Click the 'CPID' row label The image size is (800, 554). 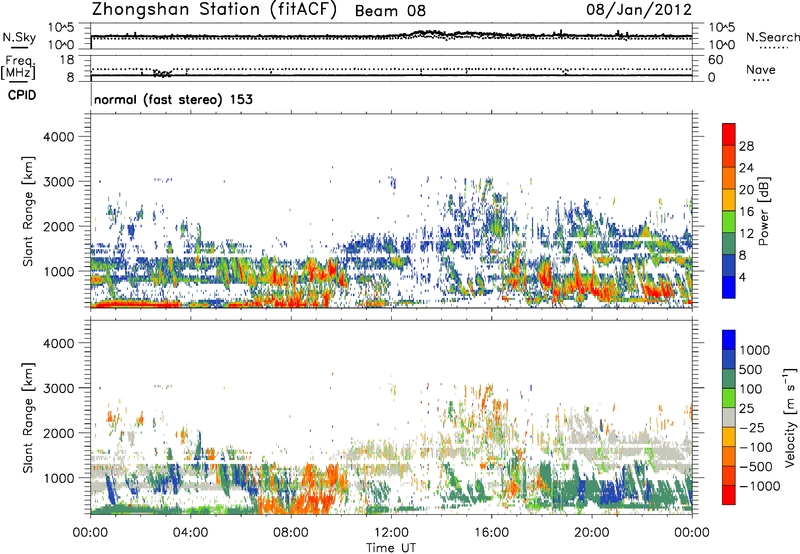22,95
